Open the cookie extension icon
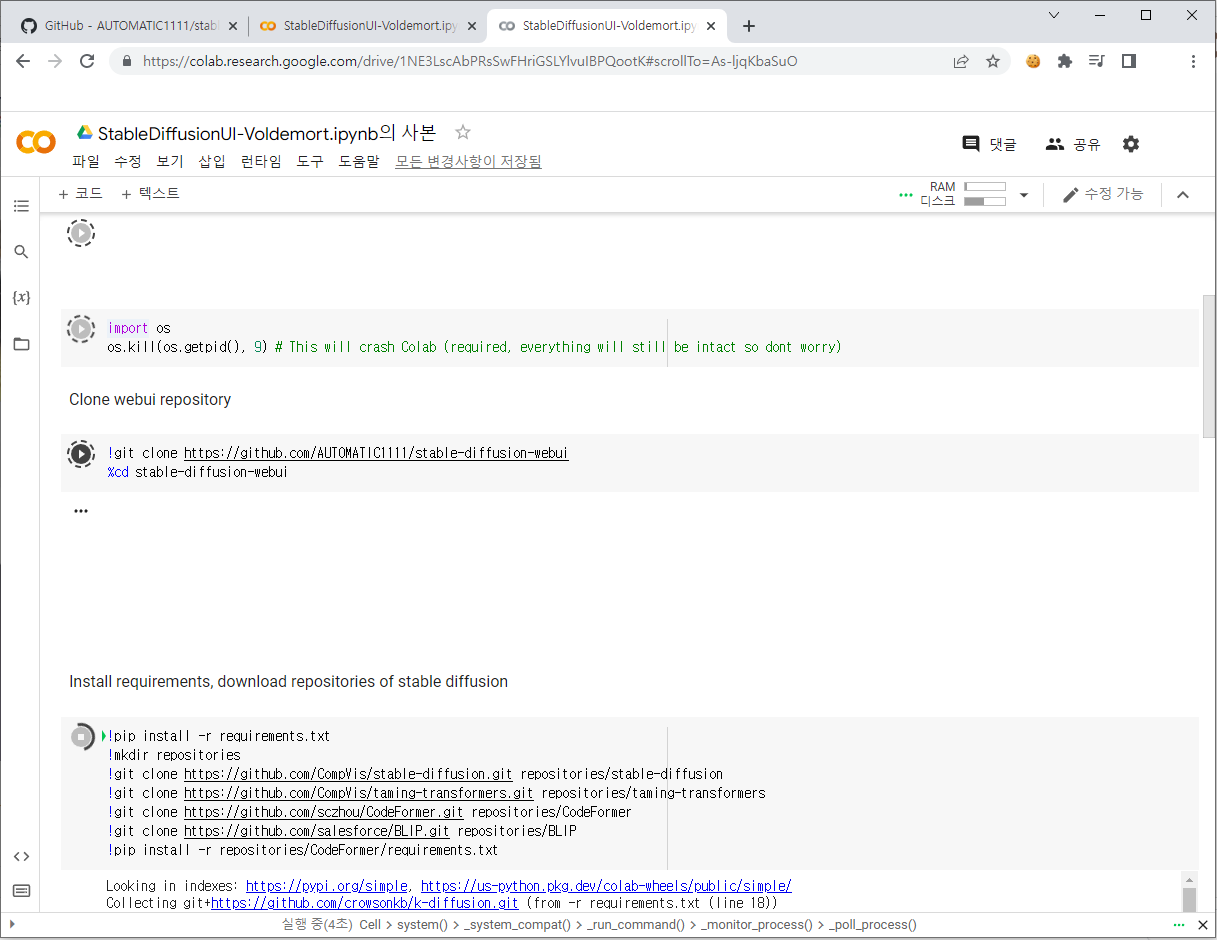Screen dimensions: 1217x940 click(1033, 61)
